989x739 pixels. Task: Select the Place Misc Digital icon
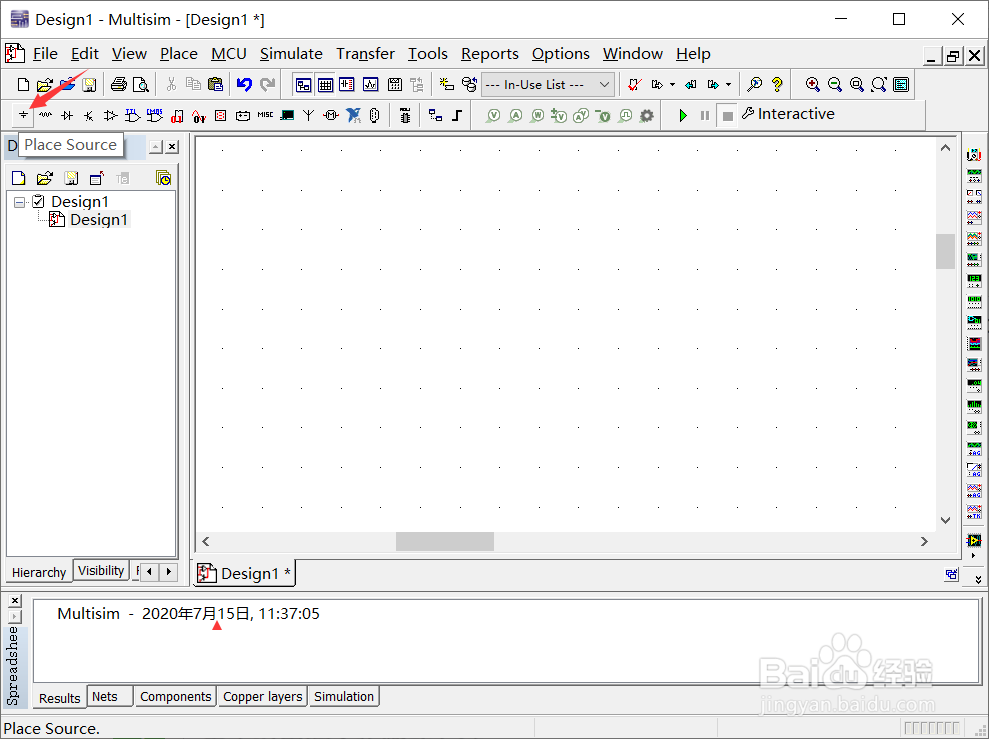177,116
